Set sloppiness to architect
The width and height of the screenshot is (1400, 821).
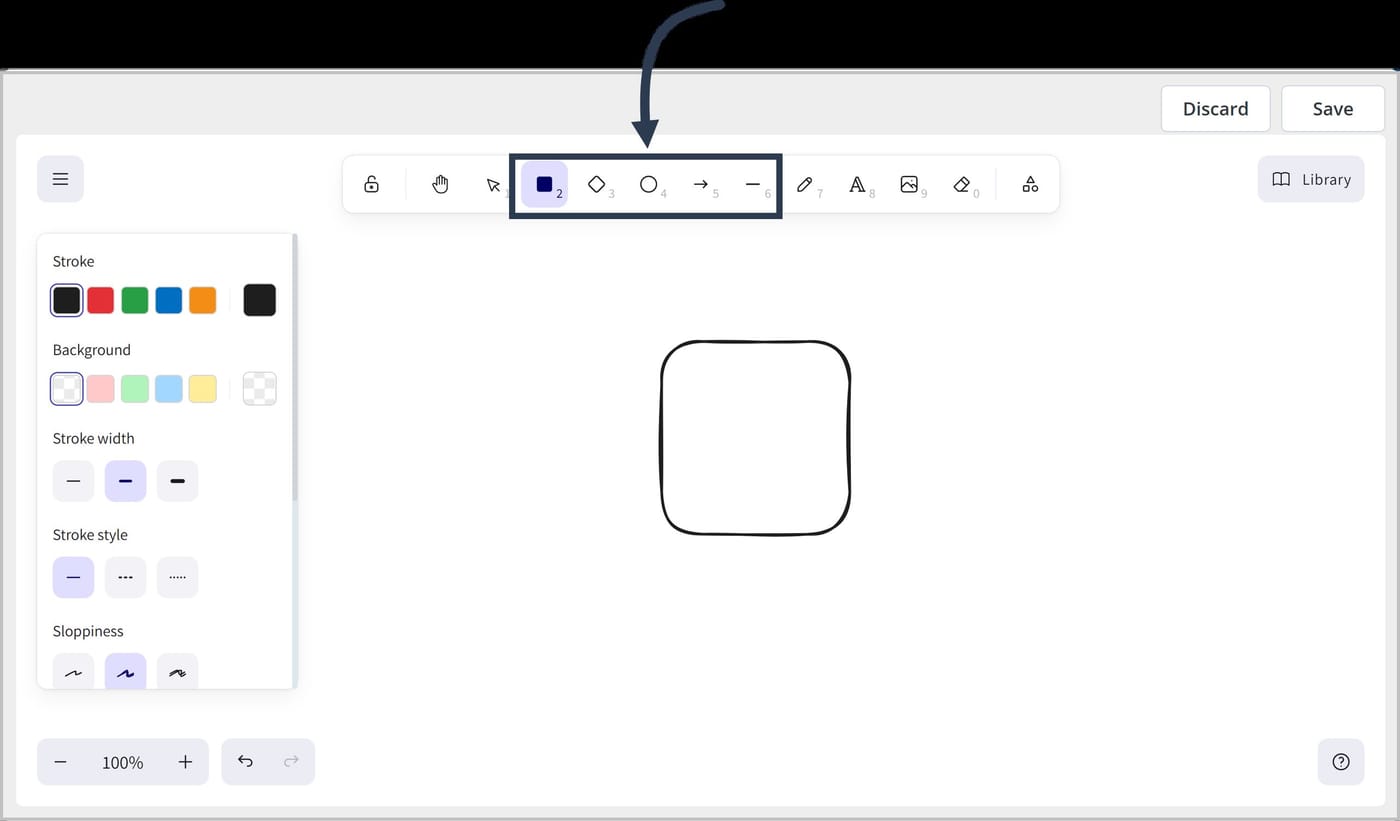pyautogui.click(x=73, y=672)
